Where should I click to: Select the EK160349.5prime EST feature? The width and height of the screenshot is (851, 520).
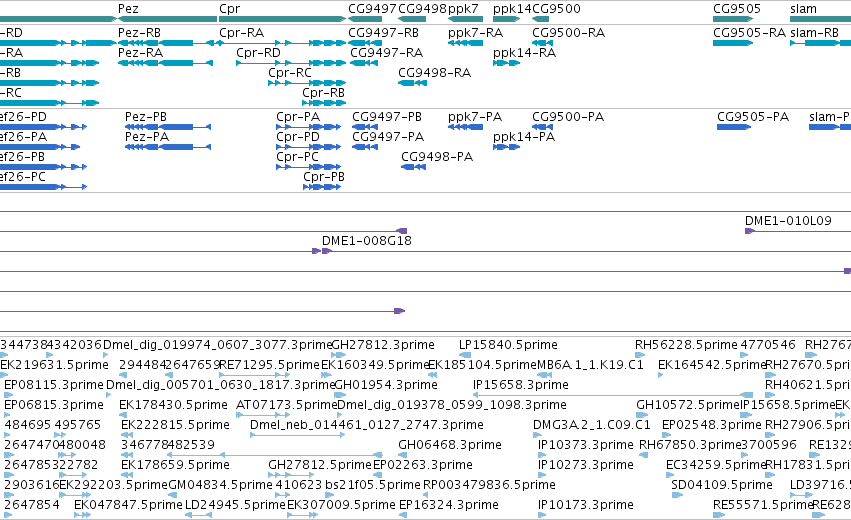pyautogui.click(x=326, y=375)
